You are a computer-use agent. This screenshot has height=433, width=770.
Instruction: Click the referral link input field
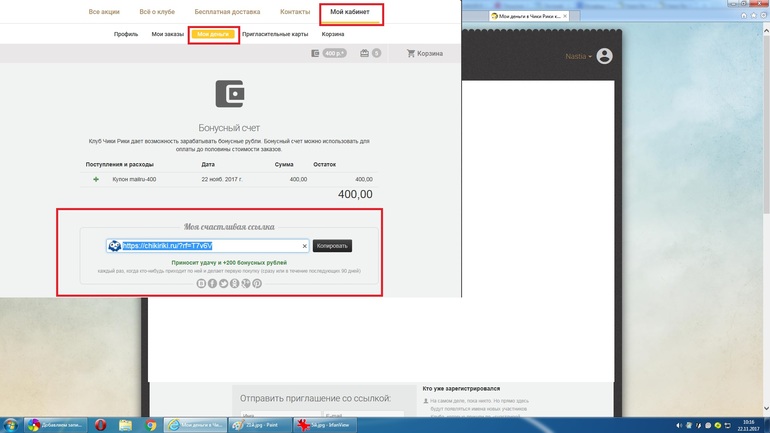[210, 246]
